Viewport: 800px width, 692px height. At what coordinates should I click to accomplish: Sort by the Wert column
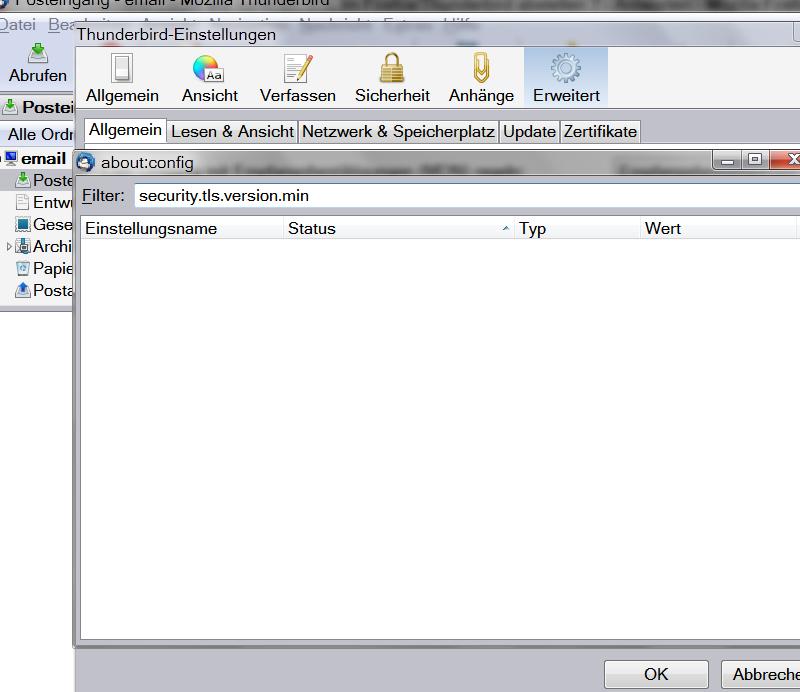pyautogui.click(x=718, y=228)
